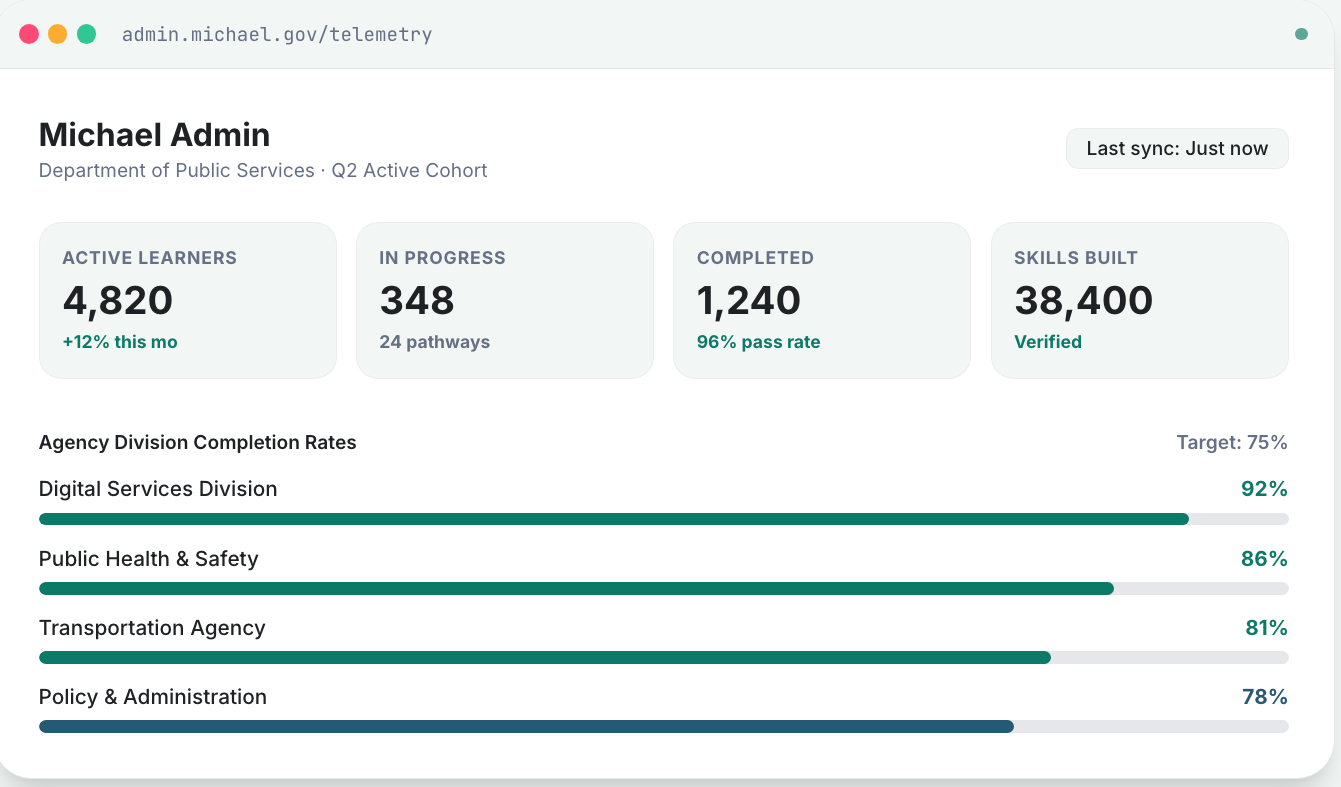Open the Active Learners card
The height and width of the screenshot is (787, 1341).
point(188,300)
